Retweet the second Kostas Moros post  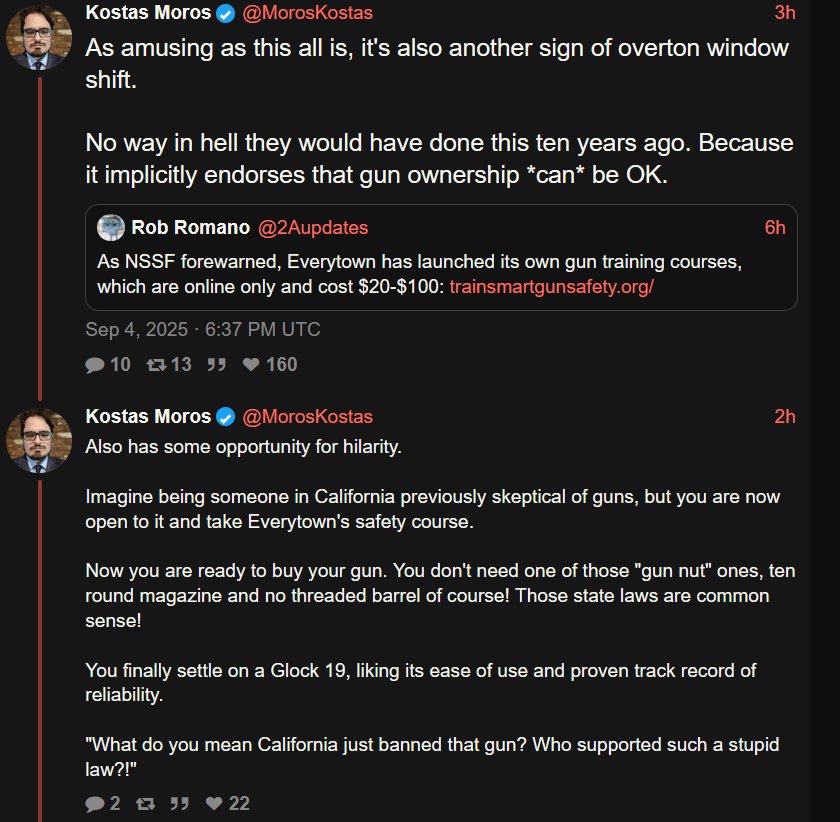coord(146,803)
